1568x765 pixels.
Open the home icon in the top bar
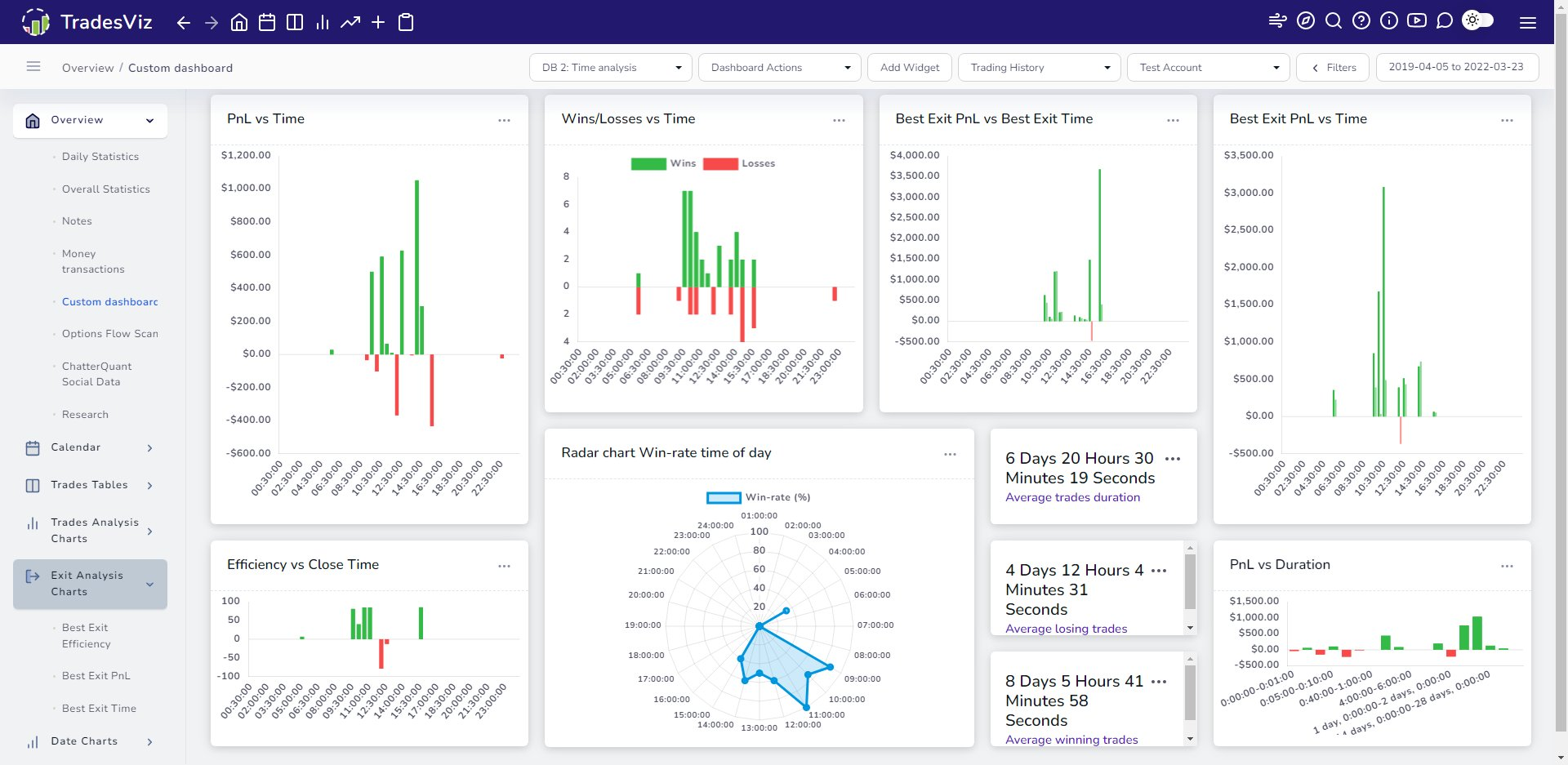(x=239, y=22)
